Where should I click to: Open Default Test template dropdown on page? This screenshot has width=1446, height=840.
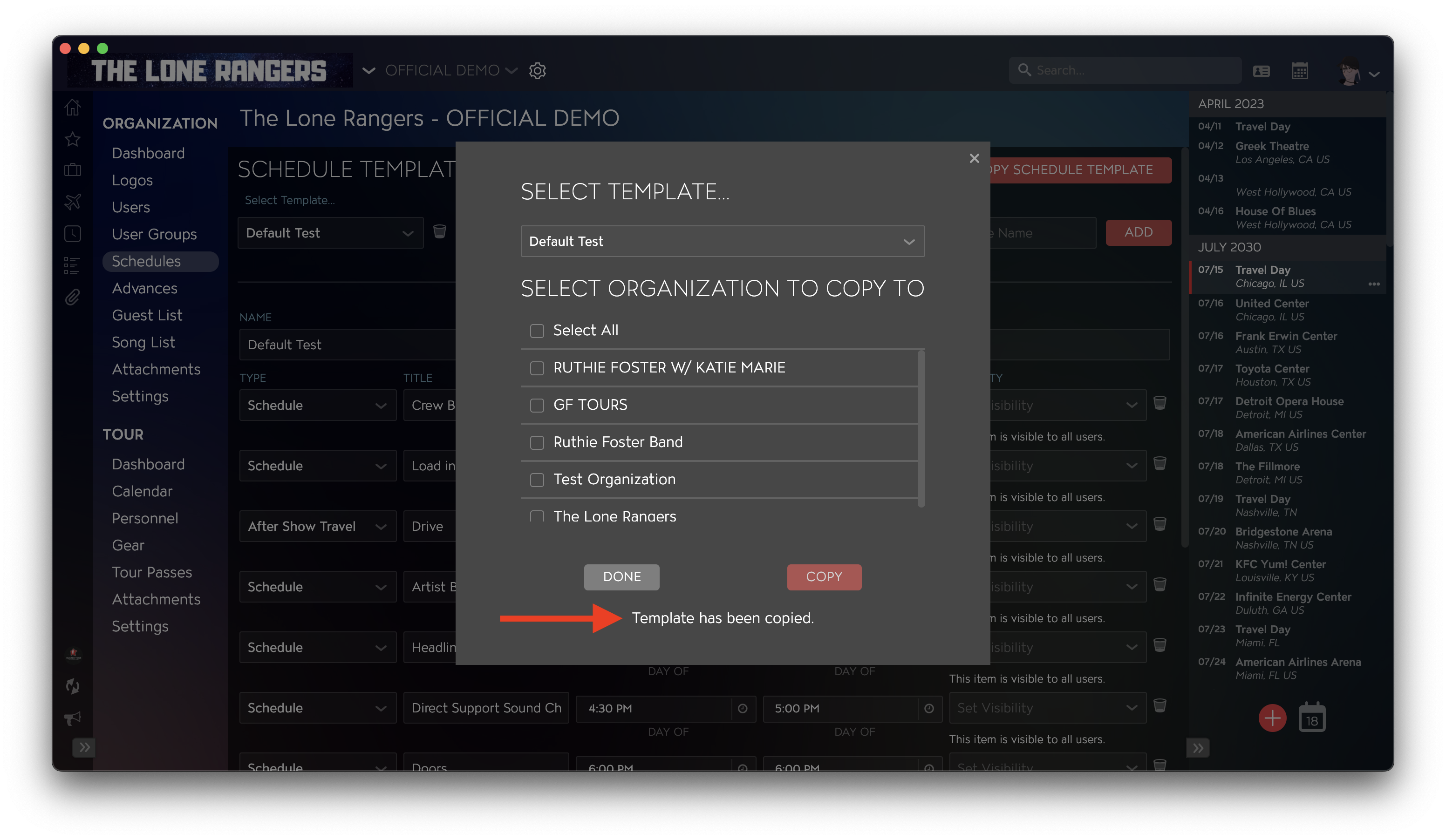tap(330, 233)
